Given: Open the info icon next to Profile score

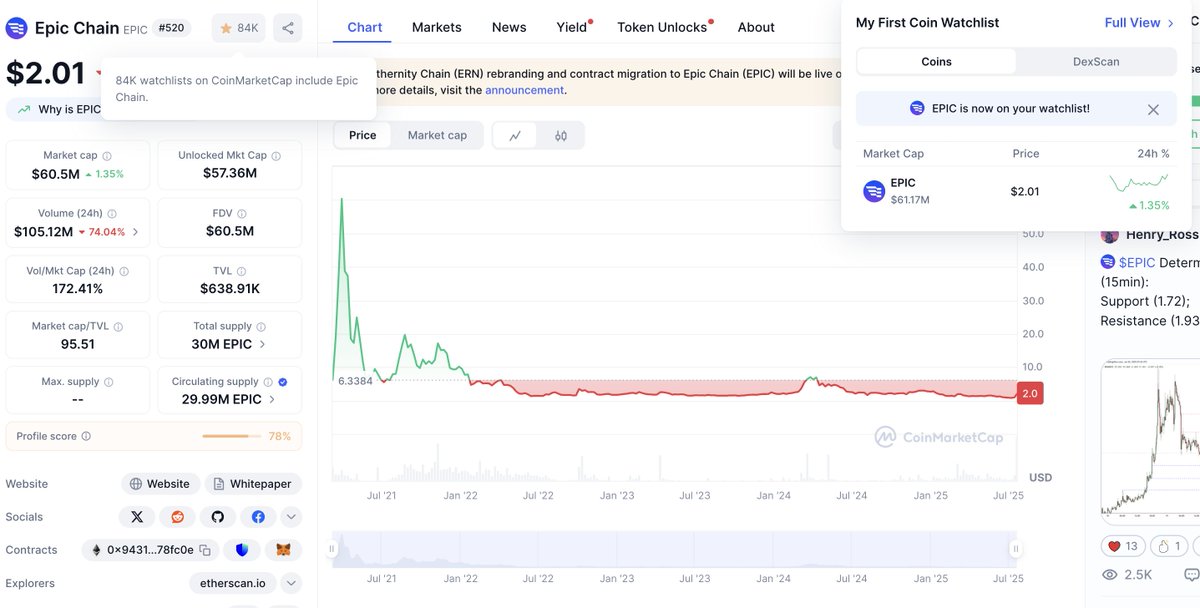Looking at the screenshot, I should (86, 436).
